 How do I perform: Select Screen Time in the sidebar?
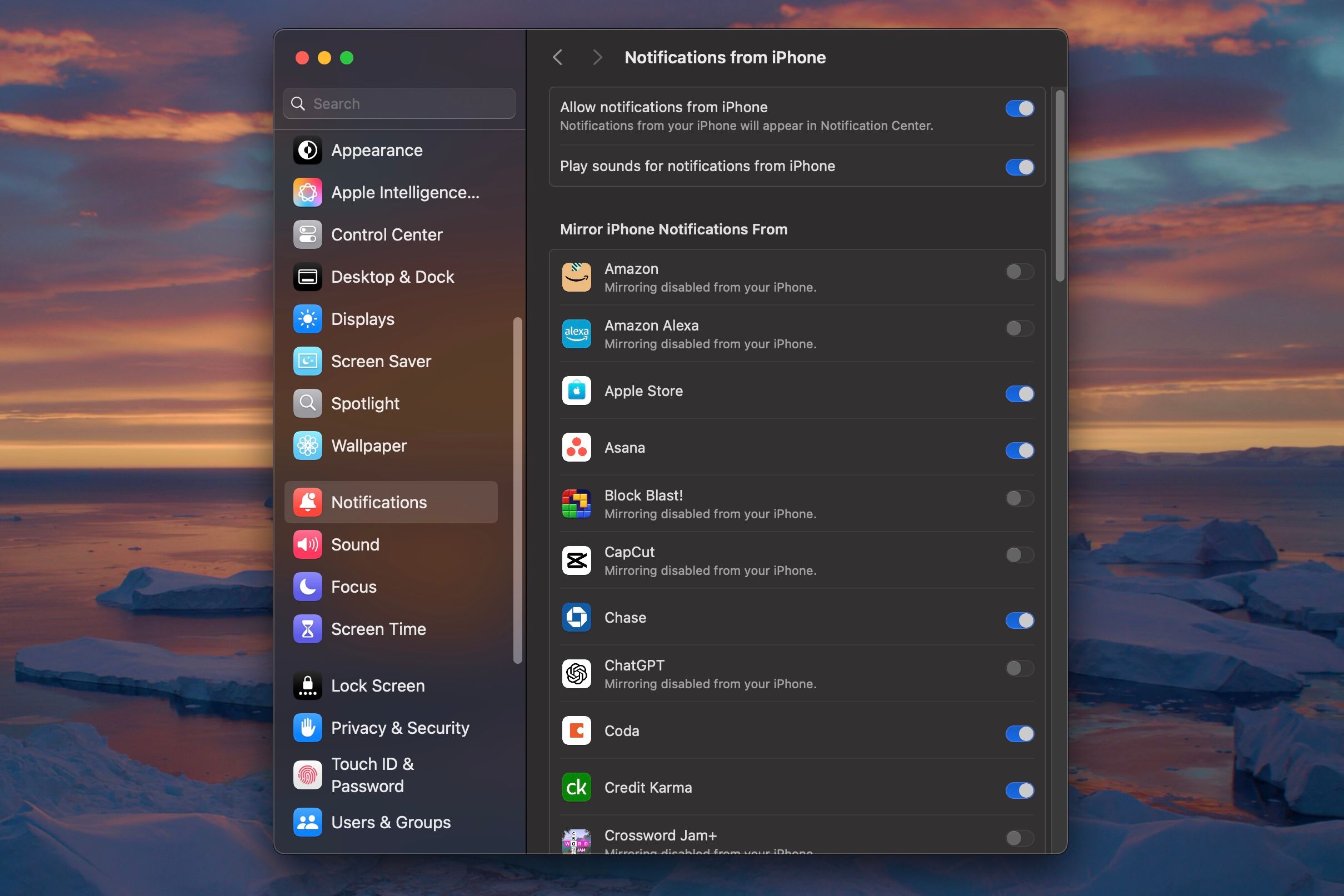pyautogui.click(x=391, y=630)
